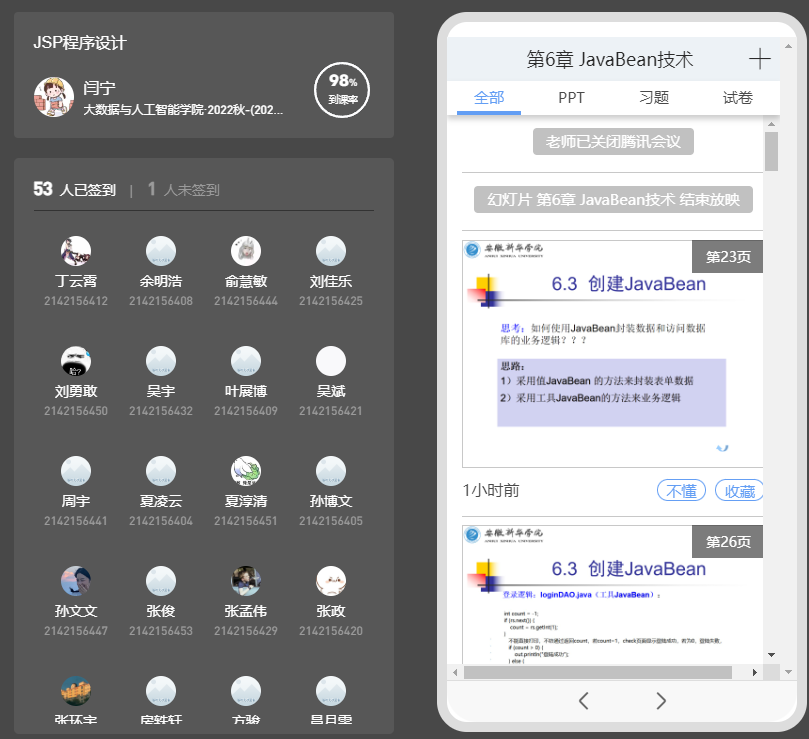Open slide thumbnail for 第23页
The image size is (809, 739).
click(x=612, y=354)
